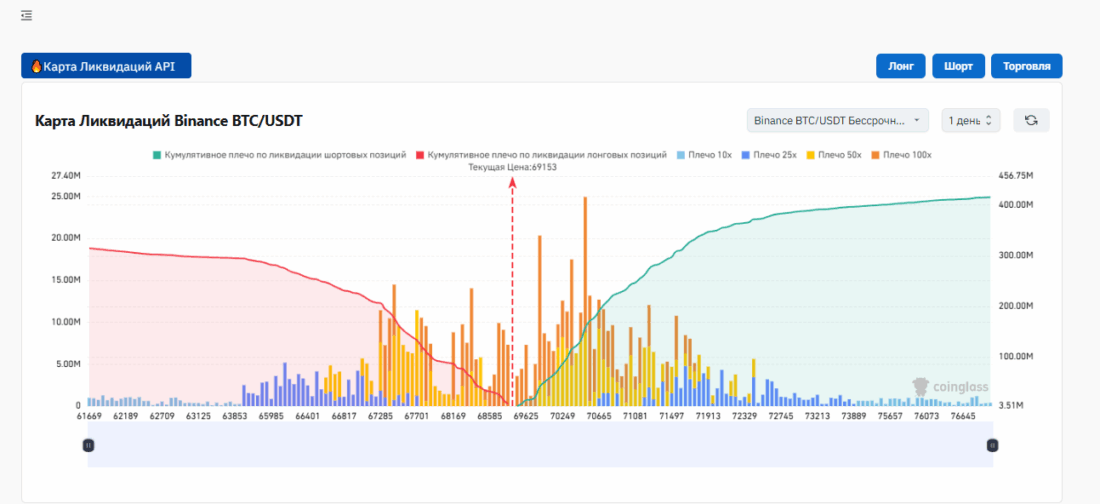Toggle cumulative short liquidation legend series
The height and width of the screenshot is (504, 1100).
[279, 154]
